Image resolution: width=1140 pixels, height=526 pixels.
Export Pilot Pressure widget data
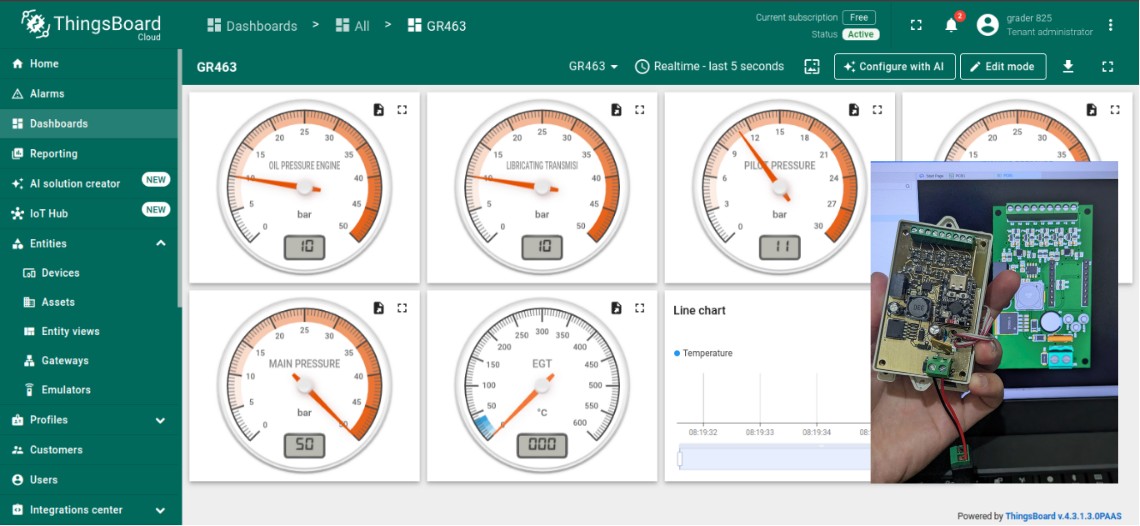tap(854, 110)
